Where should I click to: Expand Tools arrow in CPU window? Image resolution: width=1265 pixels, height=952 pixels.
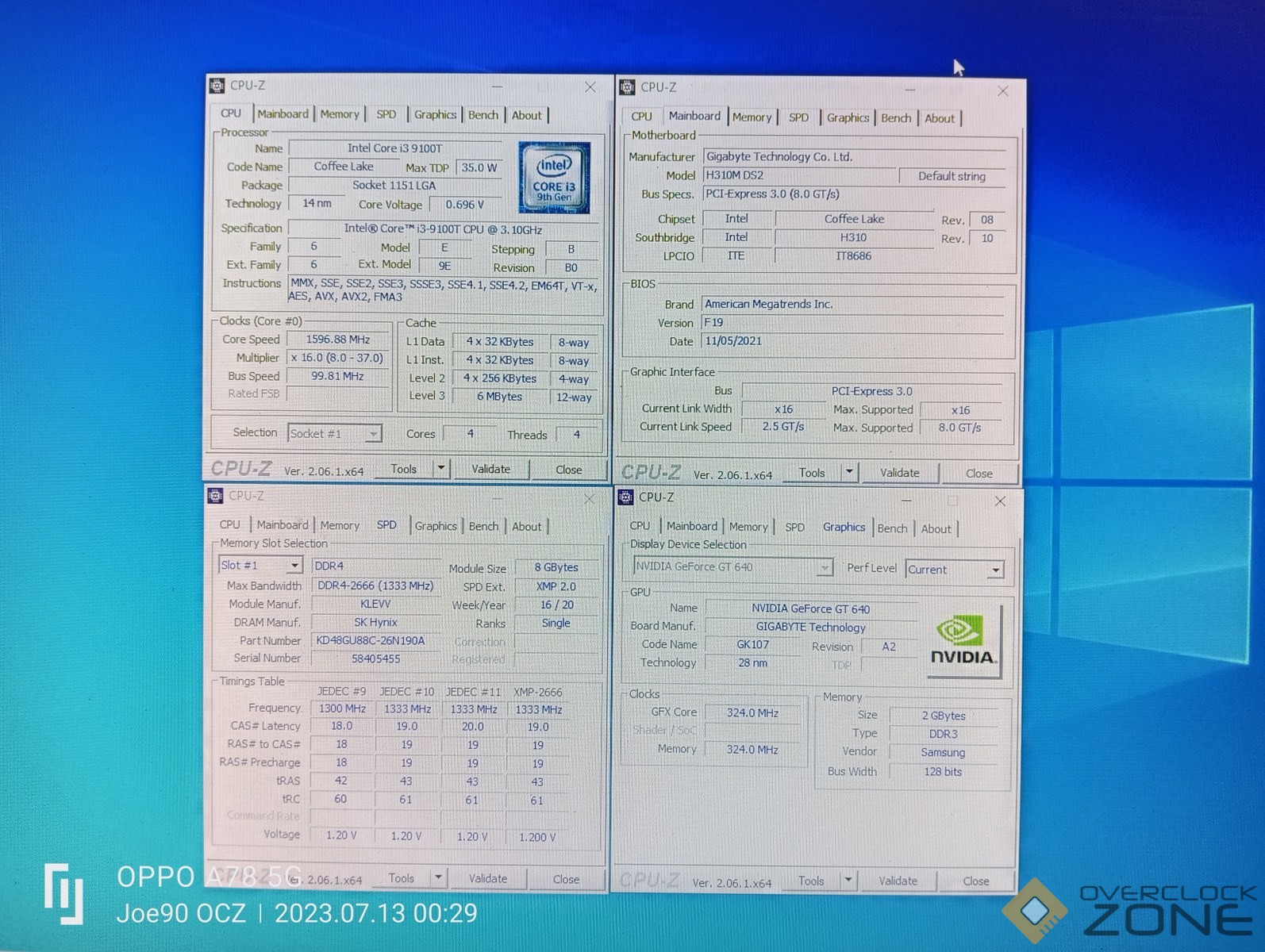pos(441,469)
